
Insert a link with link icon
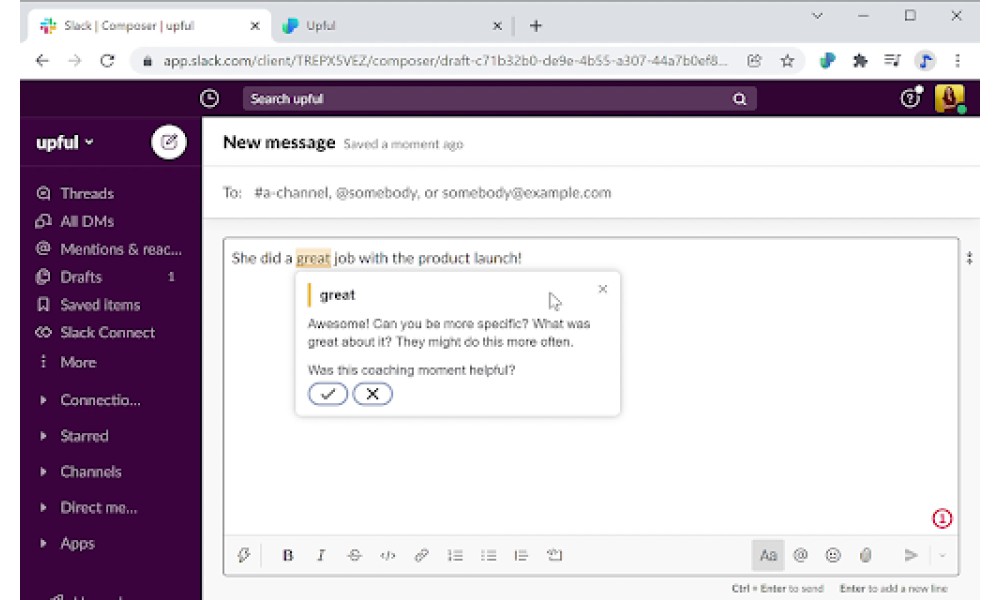click(x=421, y=555)
